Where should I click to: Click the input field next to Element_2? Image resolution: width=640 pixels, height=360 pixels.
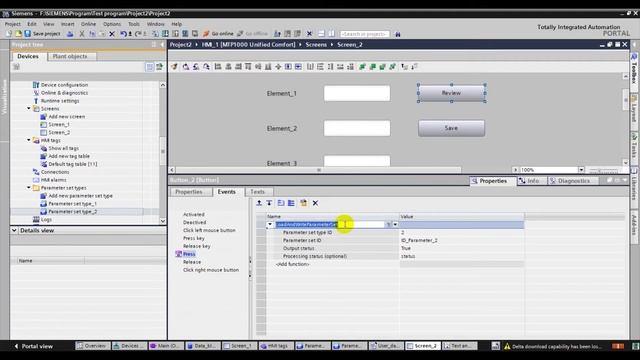(357, 128)
